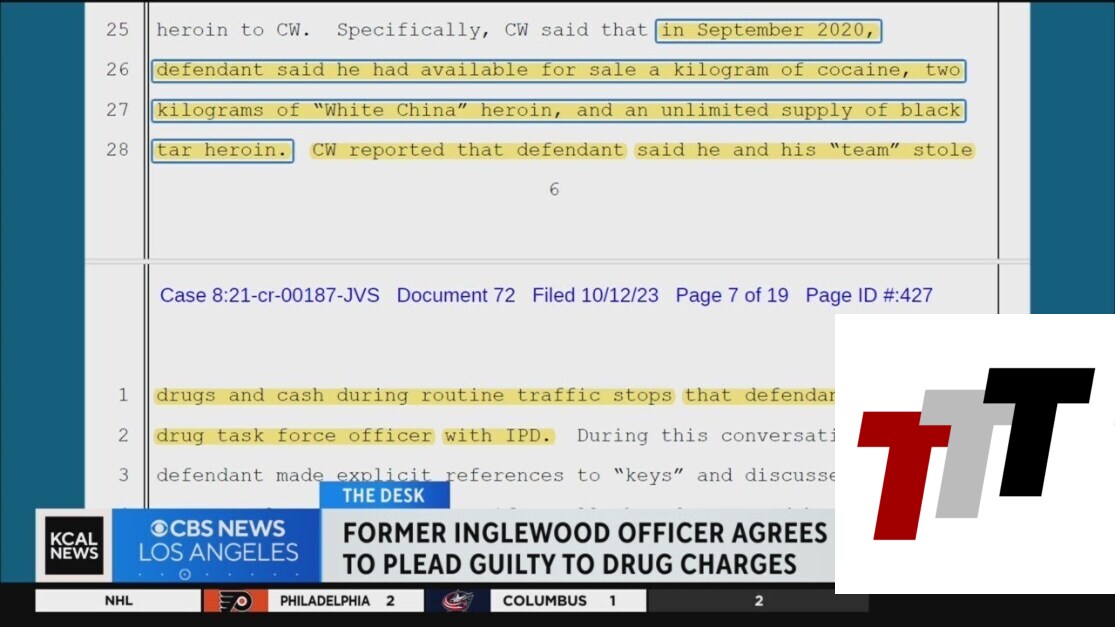The height and width of the screenshot is (627, 1115).
Task: Click the NHL ticker label
Action: 118,601
